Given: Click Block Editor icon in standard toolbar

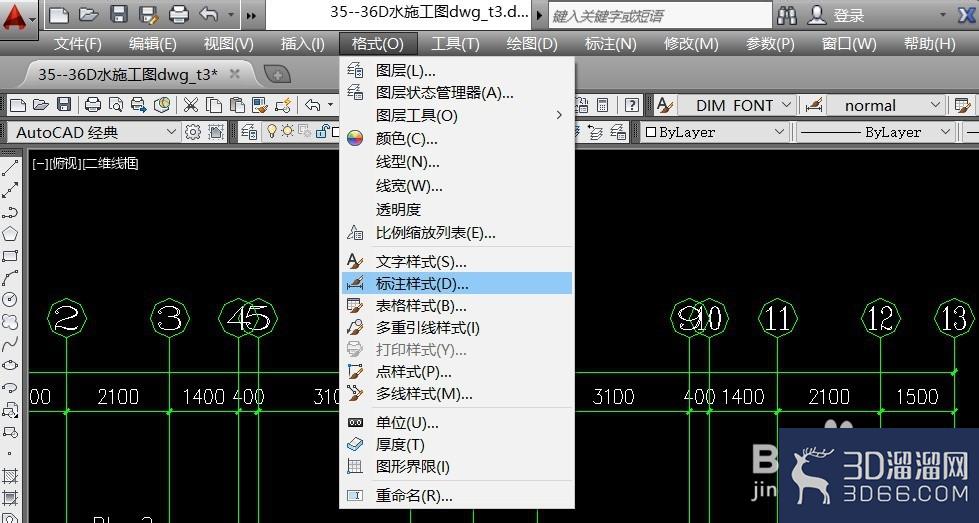Looking at the screenshot, I should point(283,105).
